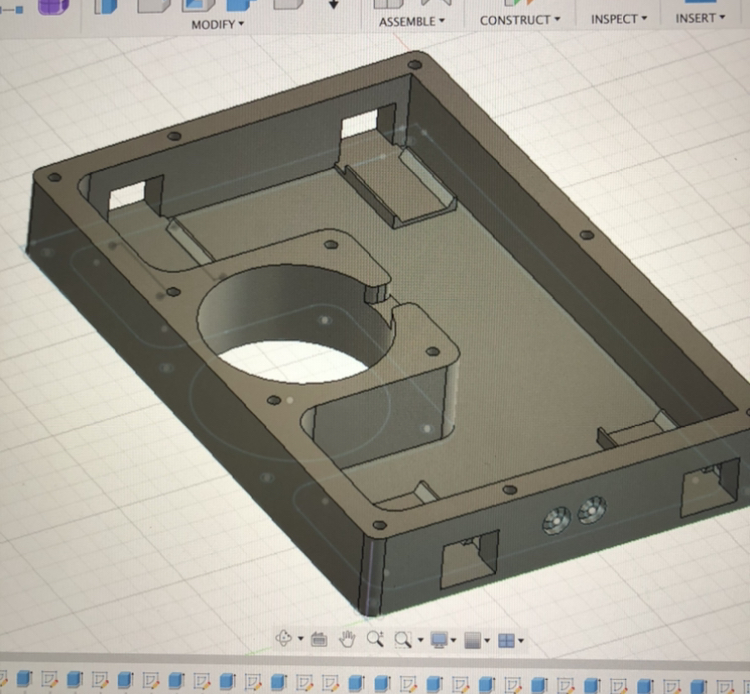Click the Viewports layout icon
Screen dimensions: 750x694
pos(506,640)
